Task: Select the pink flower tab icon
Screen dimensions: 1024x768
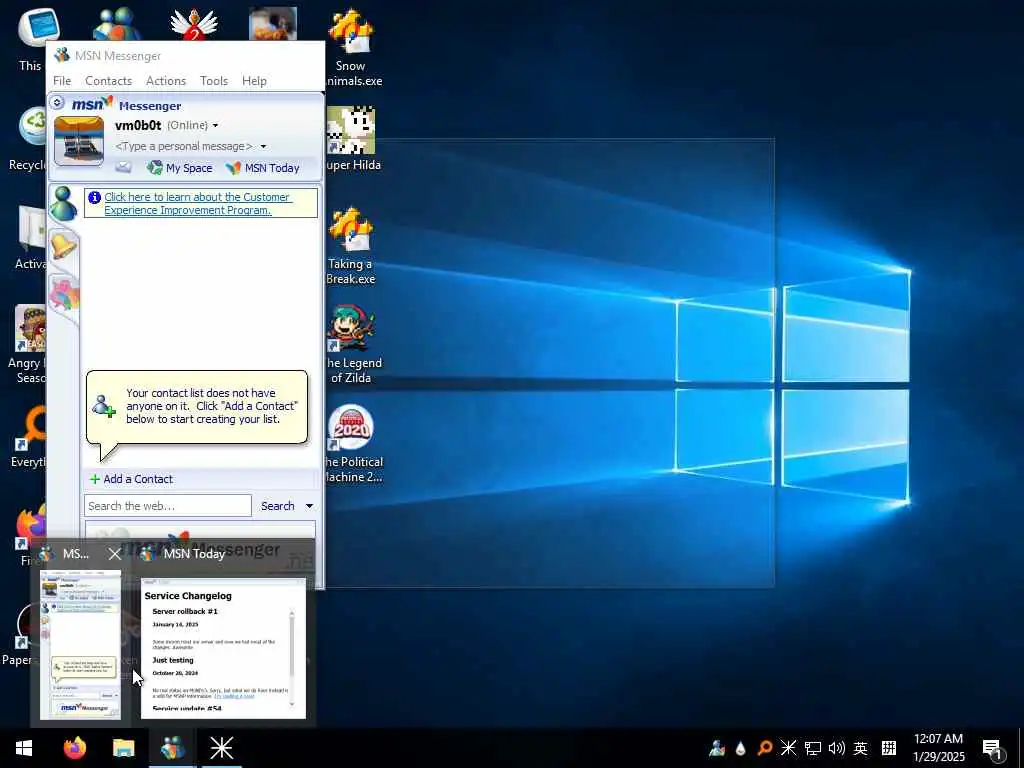Action: click(64, 294)
